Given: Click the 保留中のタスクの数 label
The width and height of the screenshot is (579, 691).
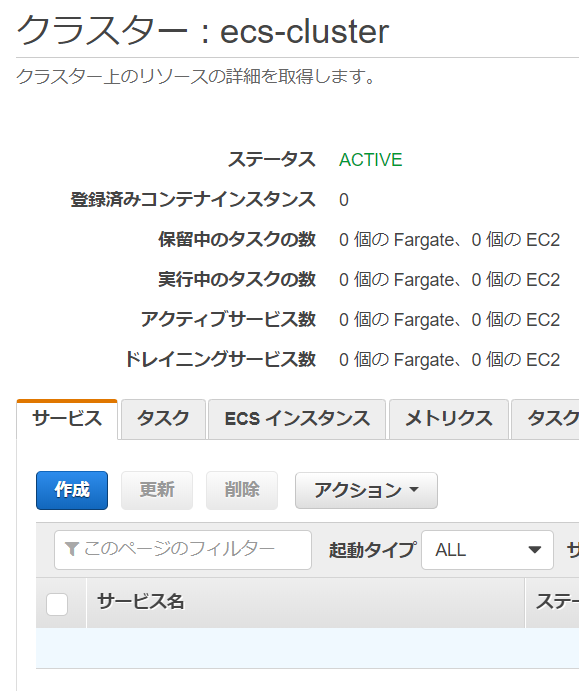Looking at the screenshot, I should (x=237, y=240).
